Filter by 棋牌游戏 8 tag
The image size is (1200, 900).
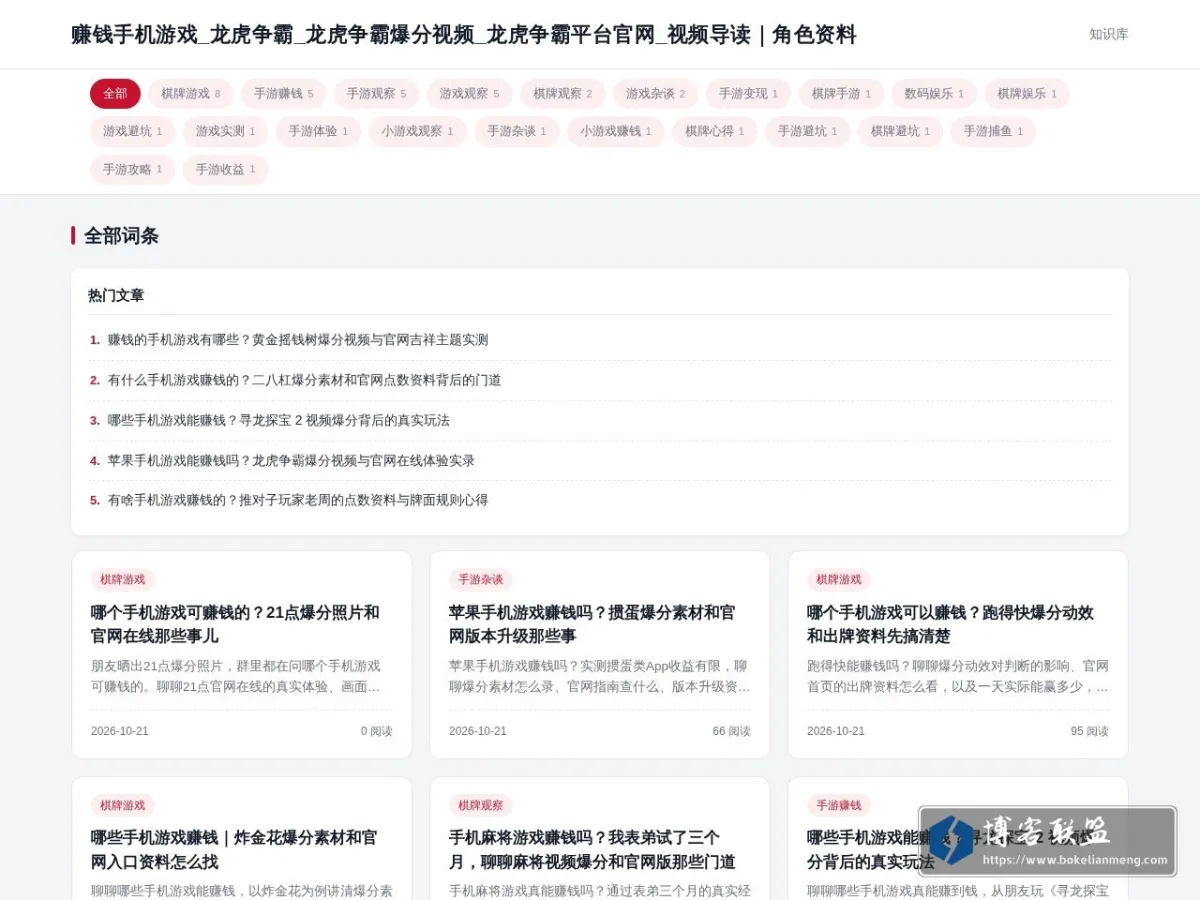191,94
